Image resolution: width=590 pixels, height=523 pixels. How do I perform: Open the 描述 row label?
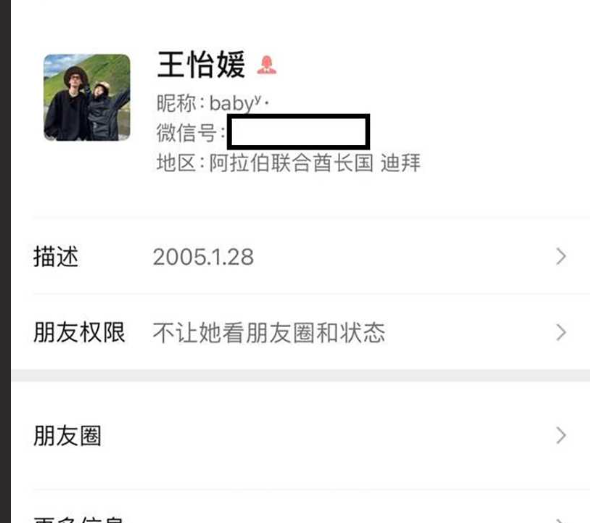pos(56,257)
